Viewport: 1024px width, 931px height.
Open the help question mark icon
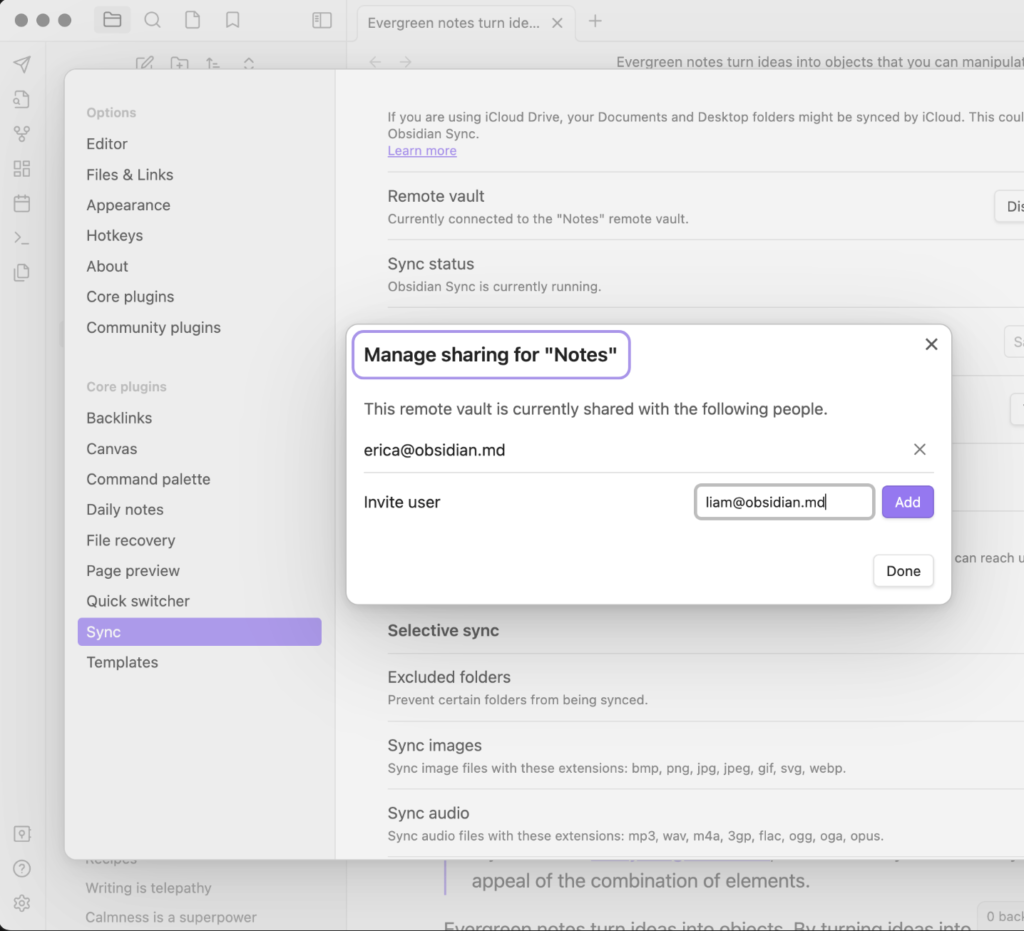tap(22, 868)
